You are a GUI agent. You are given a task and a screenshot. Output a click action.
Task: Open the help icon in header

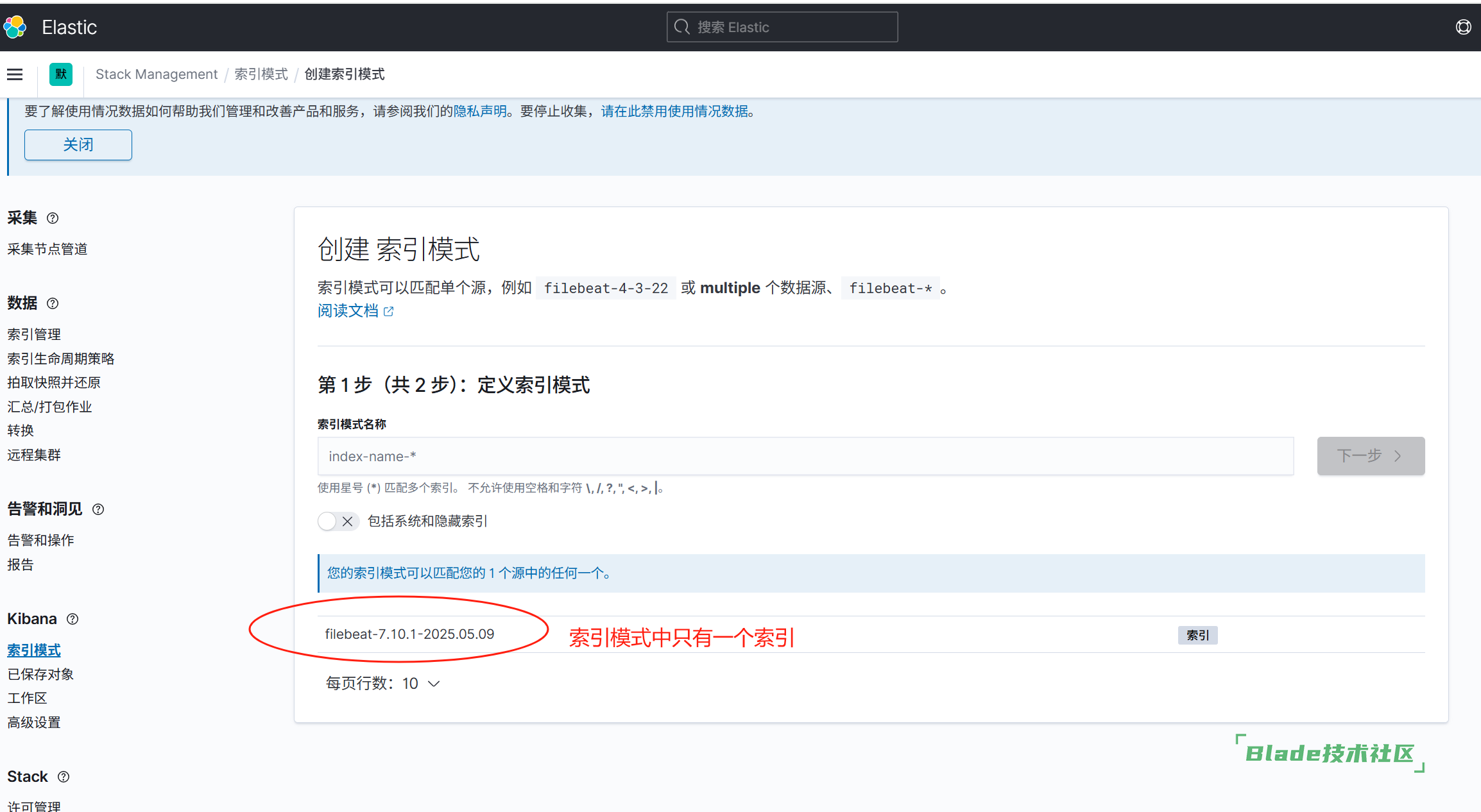tap(1463, 27)
